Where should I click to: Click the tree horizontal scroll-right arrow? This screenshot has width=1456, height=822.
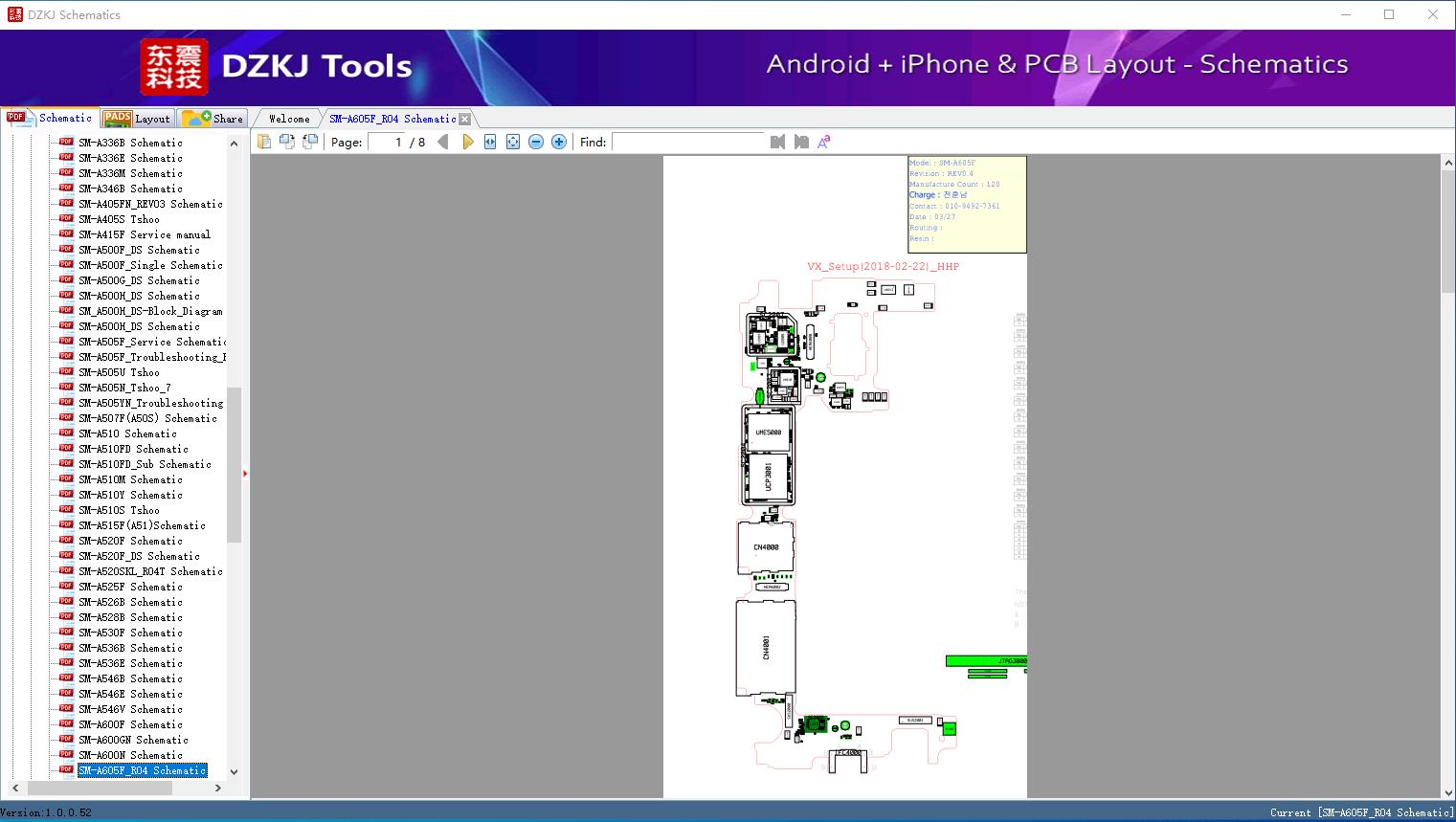click(218, 789)
